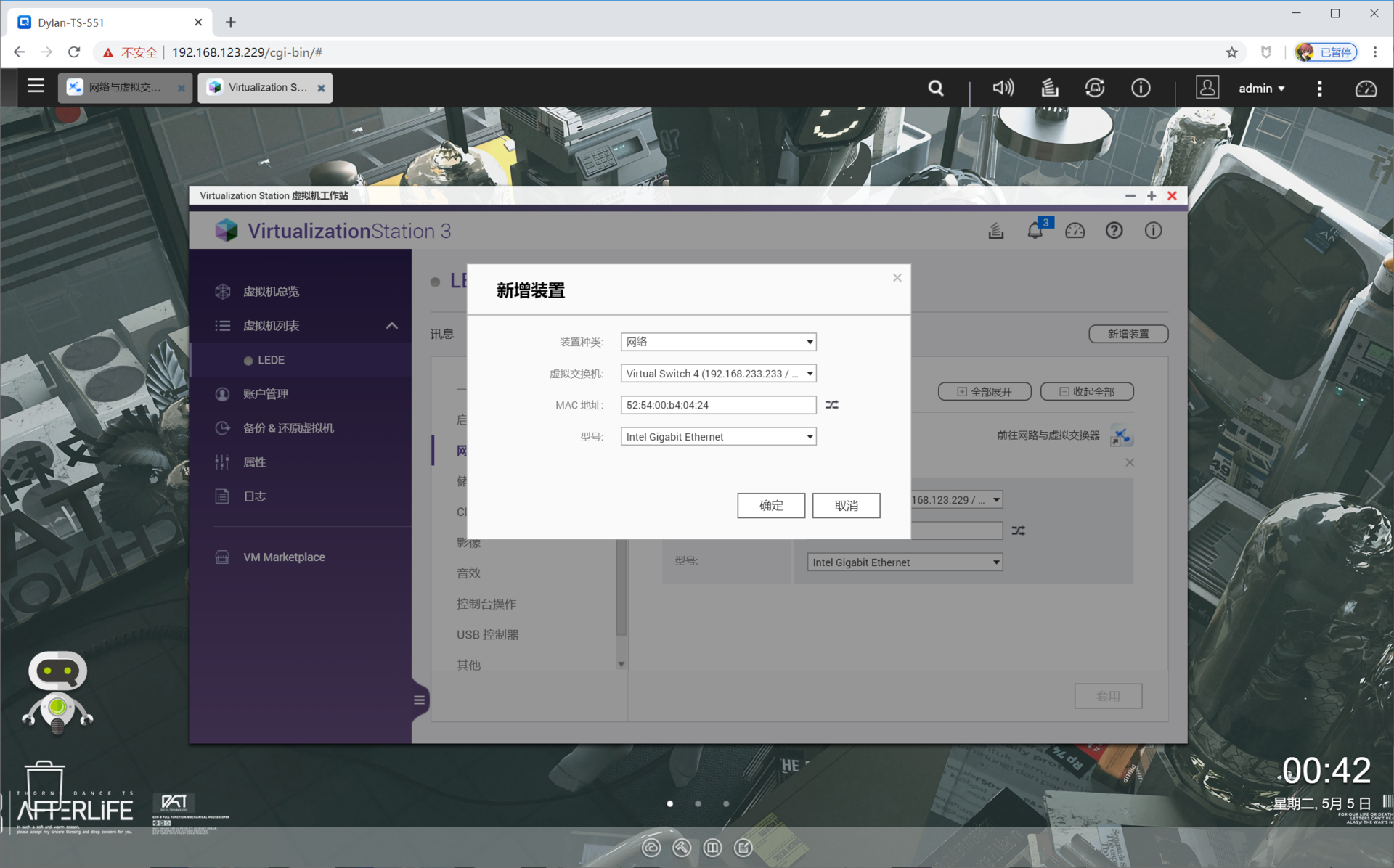Open the QTS background tasks icon

pos(1049,89)
